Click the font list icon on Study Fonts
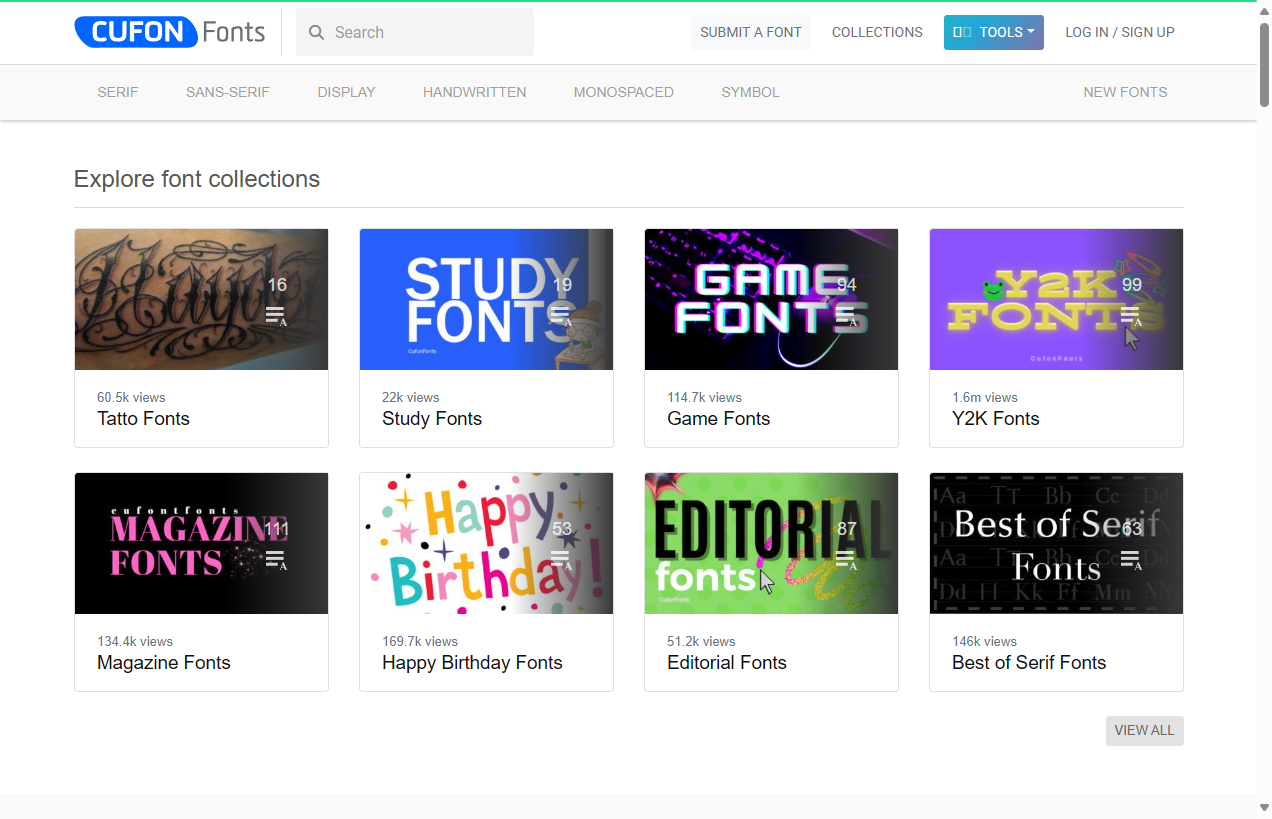Screen dimensions: 1272x819 [x=562, y=317]
